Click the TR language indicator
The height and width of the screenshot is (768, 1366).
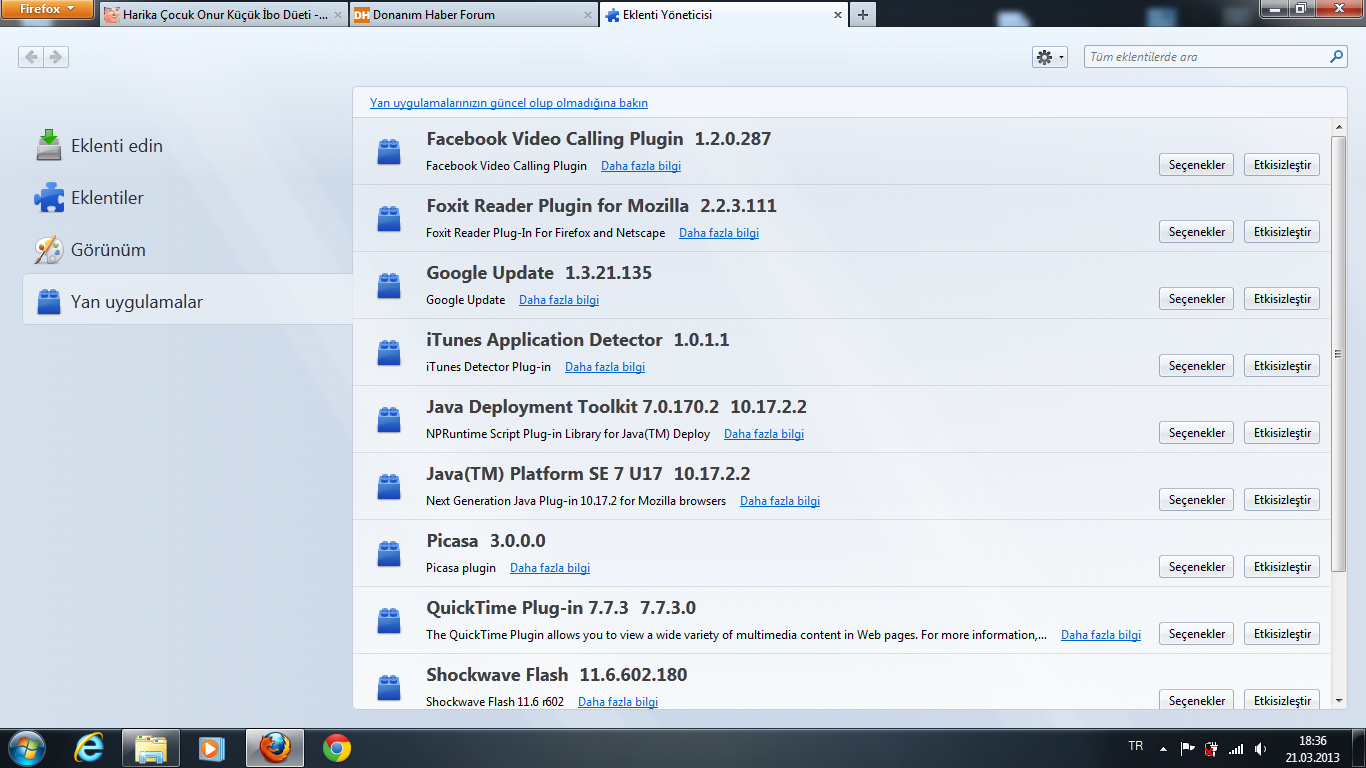pyautogui.click(x=1136, y=747)
